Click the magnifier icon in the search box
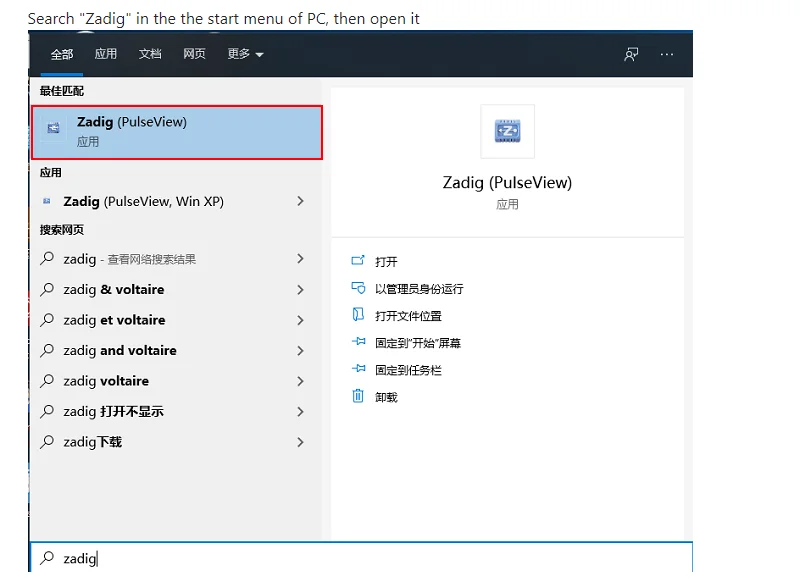 coord(47,557)
